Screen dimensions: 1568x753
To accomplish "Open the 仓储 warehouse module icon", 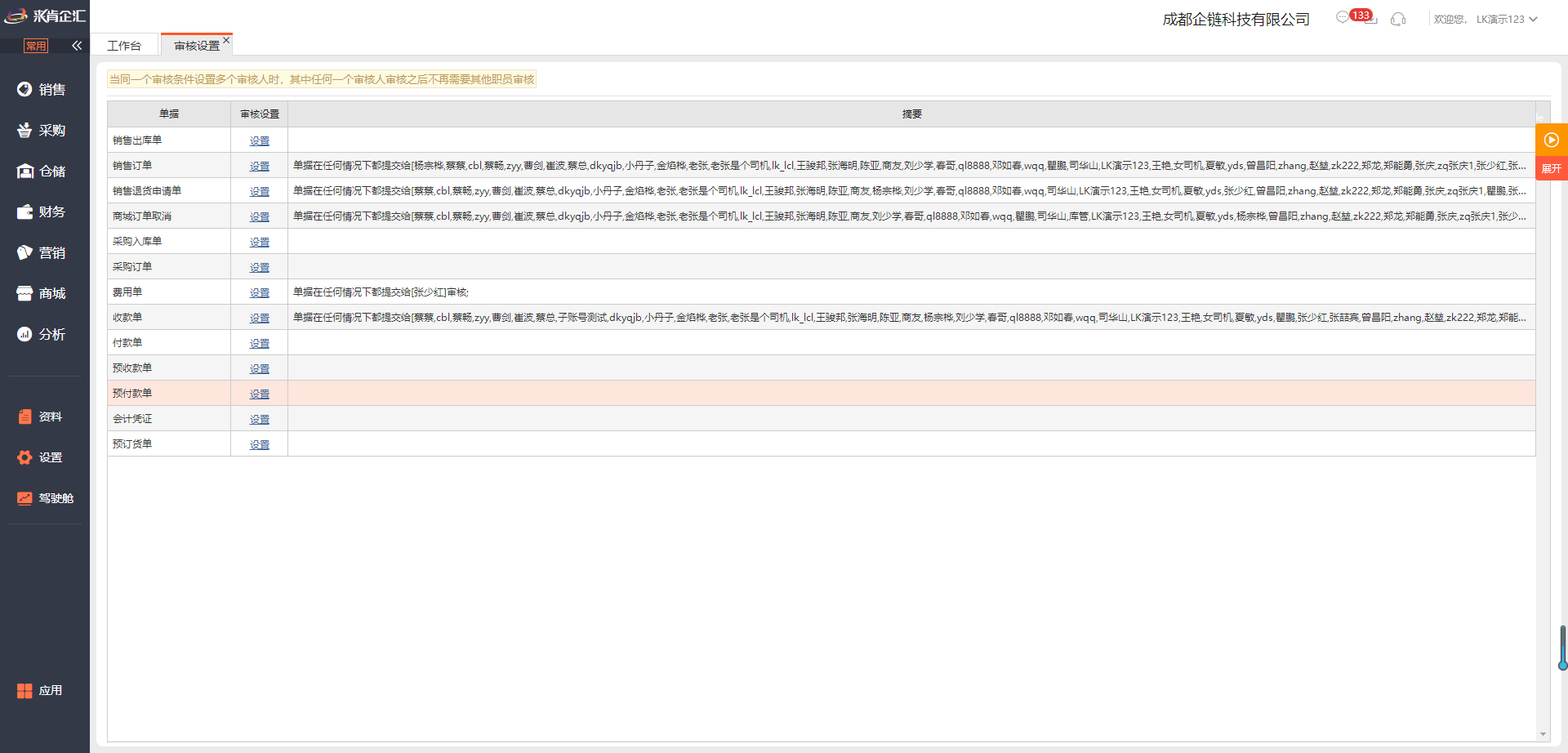I will coord(25,171).
